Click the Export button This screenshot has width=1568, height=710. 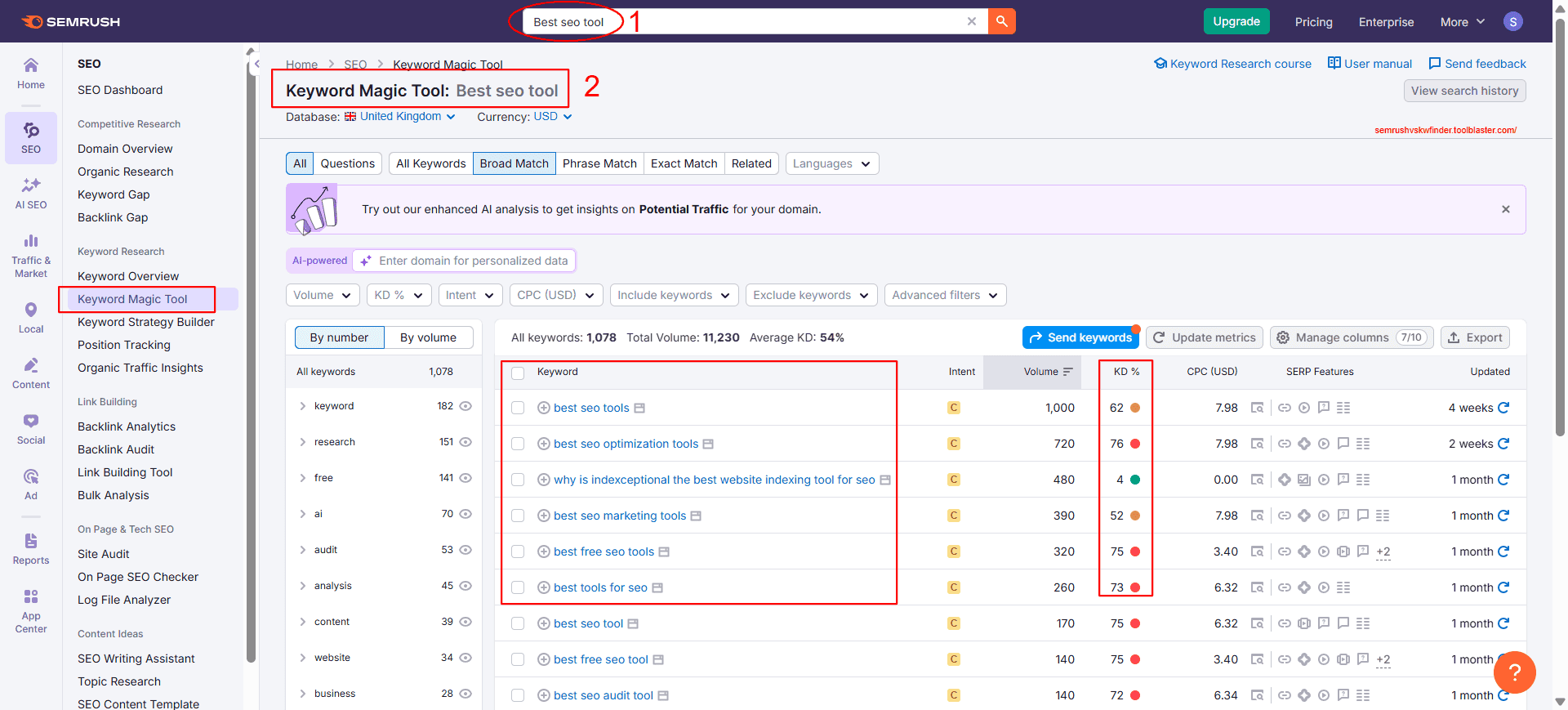(1475, 337)
